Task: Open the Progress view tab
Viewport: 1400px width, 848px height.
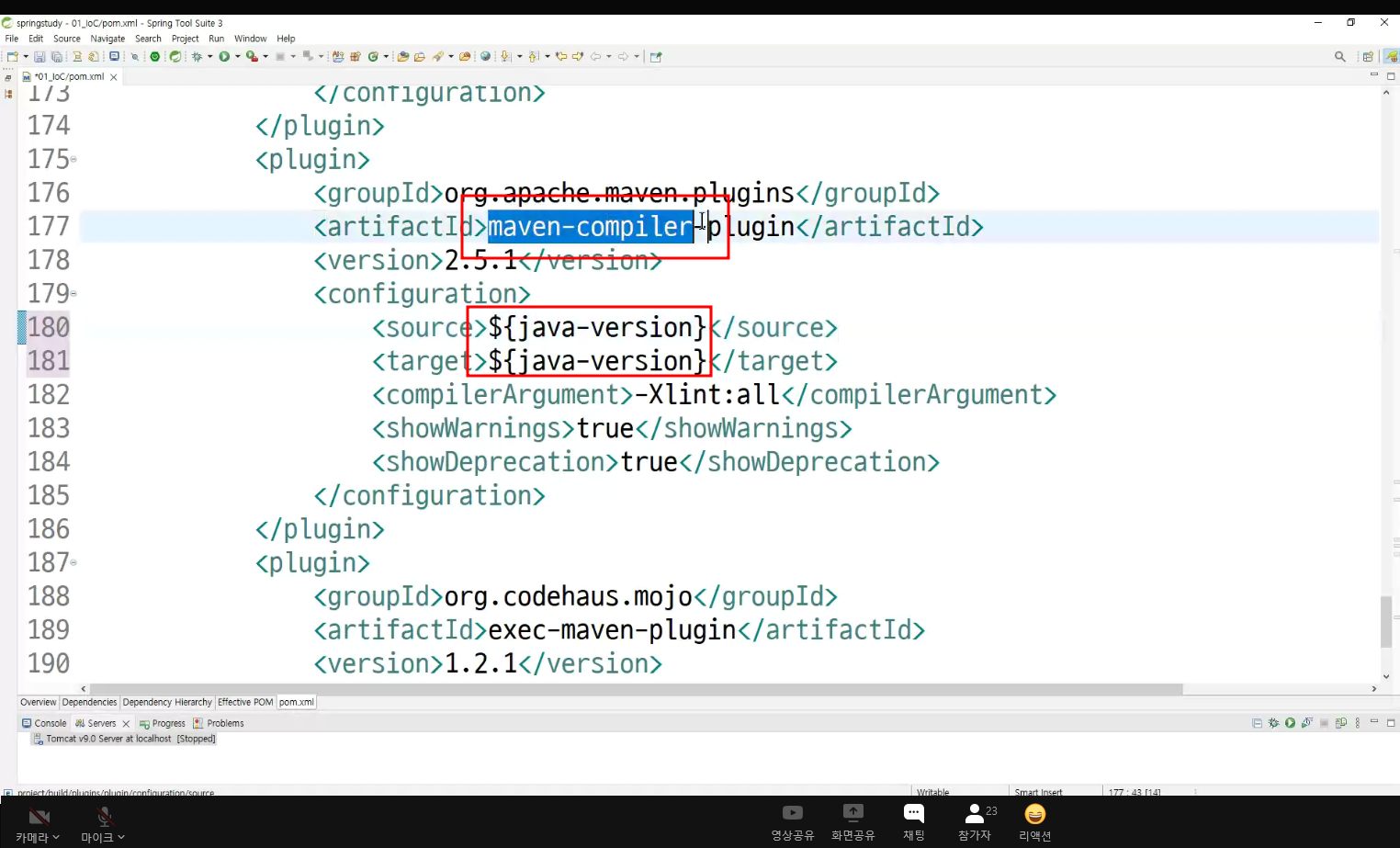Action: pos(162,723)
